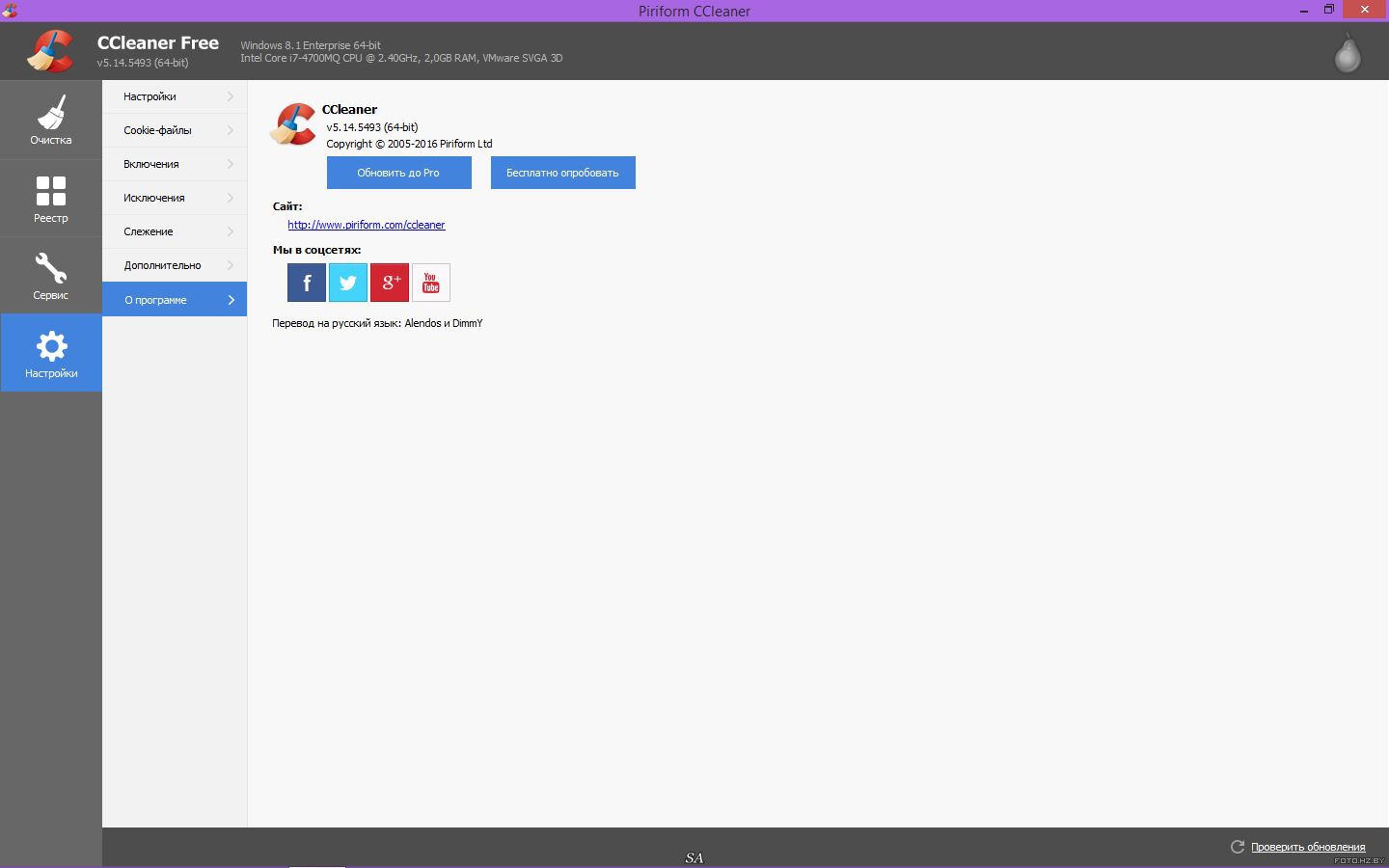Click chevron next to Настройки submenu
Viewport: 1389px width, 868px height.
coord(231,96)
